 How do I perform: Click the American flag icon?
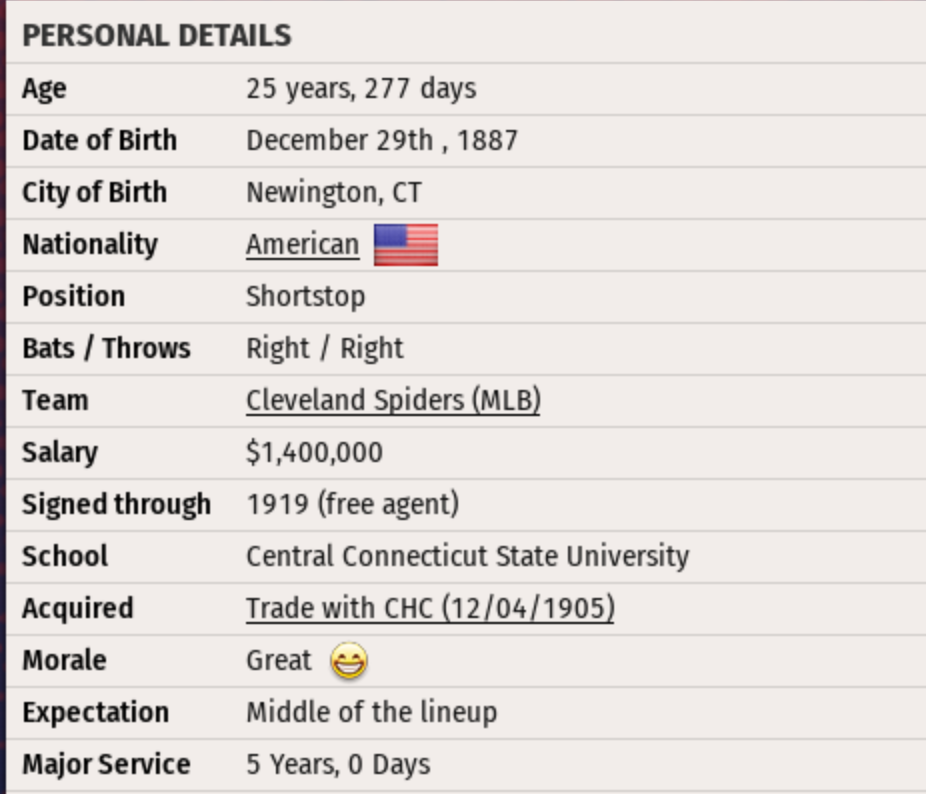406,245
